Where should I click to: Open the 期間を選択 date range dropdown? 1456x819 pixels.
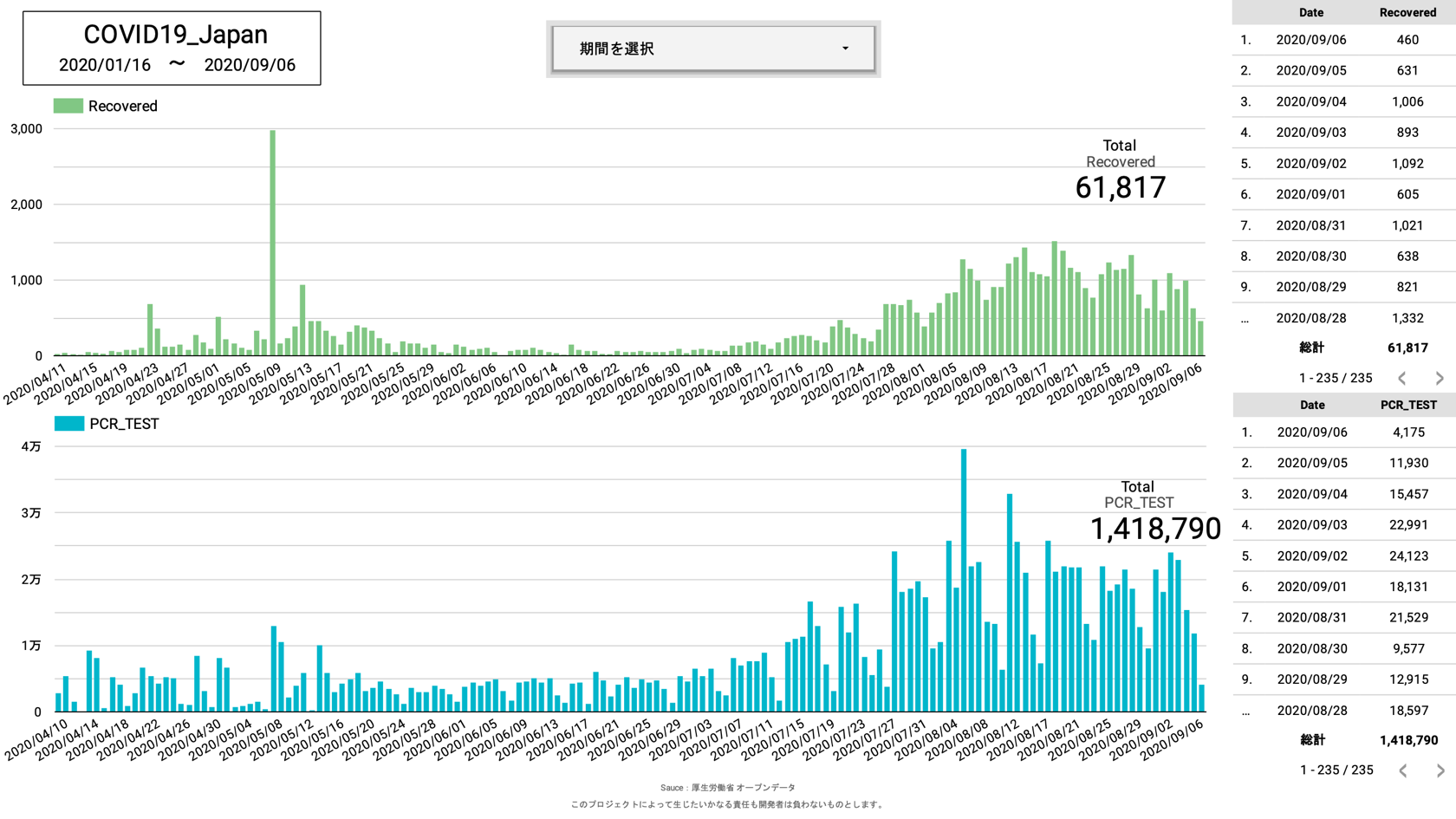[x=712, y=49]
